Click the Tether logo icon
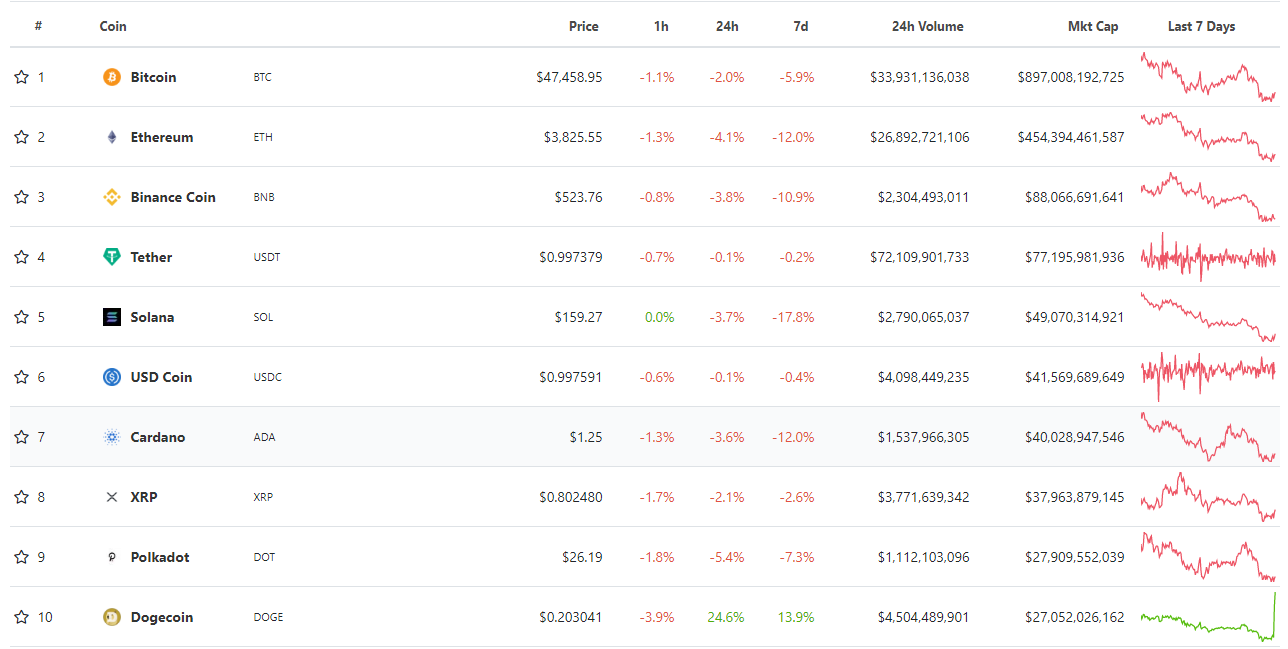Viewport: 1288px width, 649px height. tap(112, 257)
